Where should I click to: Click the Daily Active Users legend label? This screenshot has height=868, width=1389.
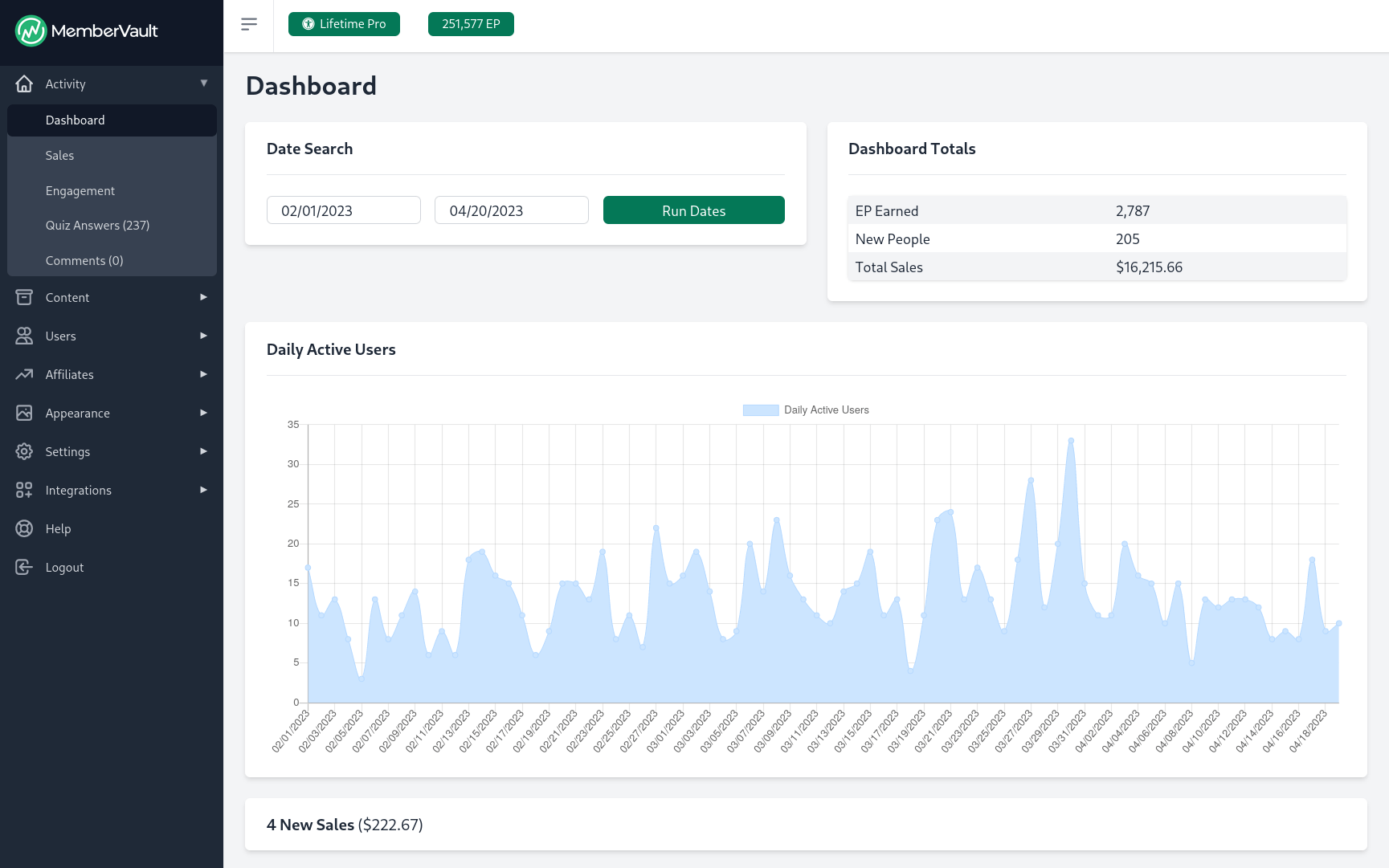[827, 410]
